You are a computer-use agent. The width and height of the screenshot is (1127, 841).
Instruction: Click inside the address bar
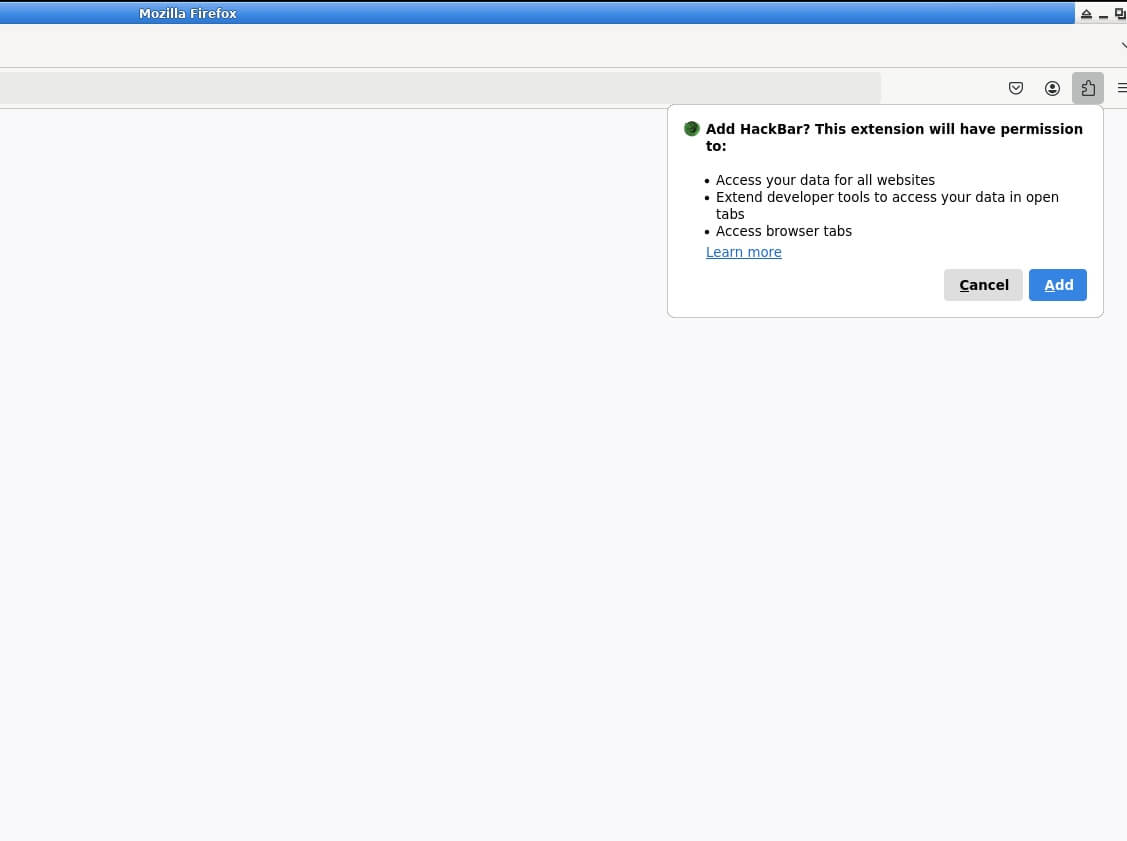(x=440, y=88)
